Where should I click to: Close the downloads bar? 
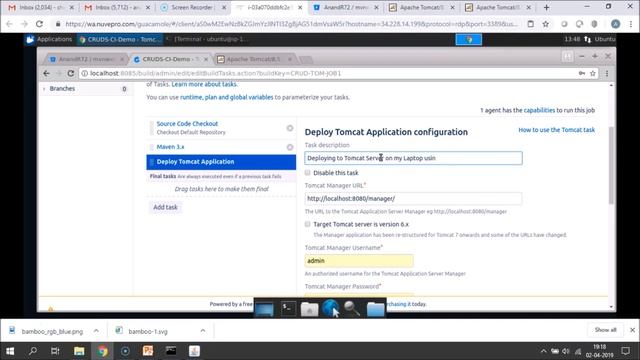tap(632, 330)
